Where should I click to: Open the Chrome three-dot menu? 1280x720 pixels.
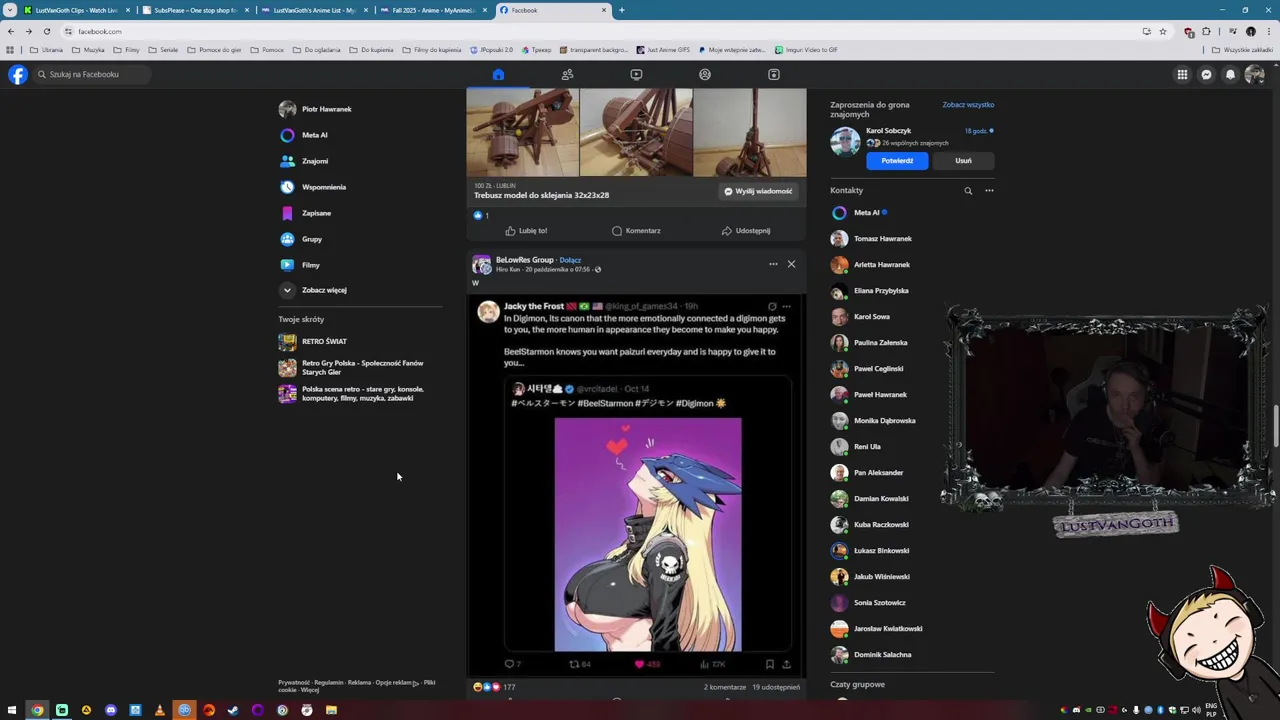[1268, 31]
